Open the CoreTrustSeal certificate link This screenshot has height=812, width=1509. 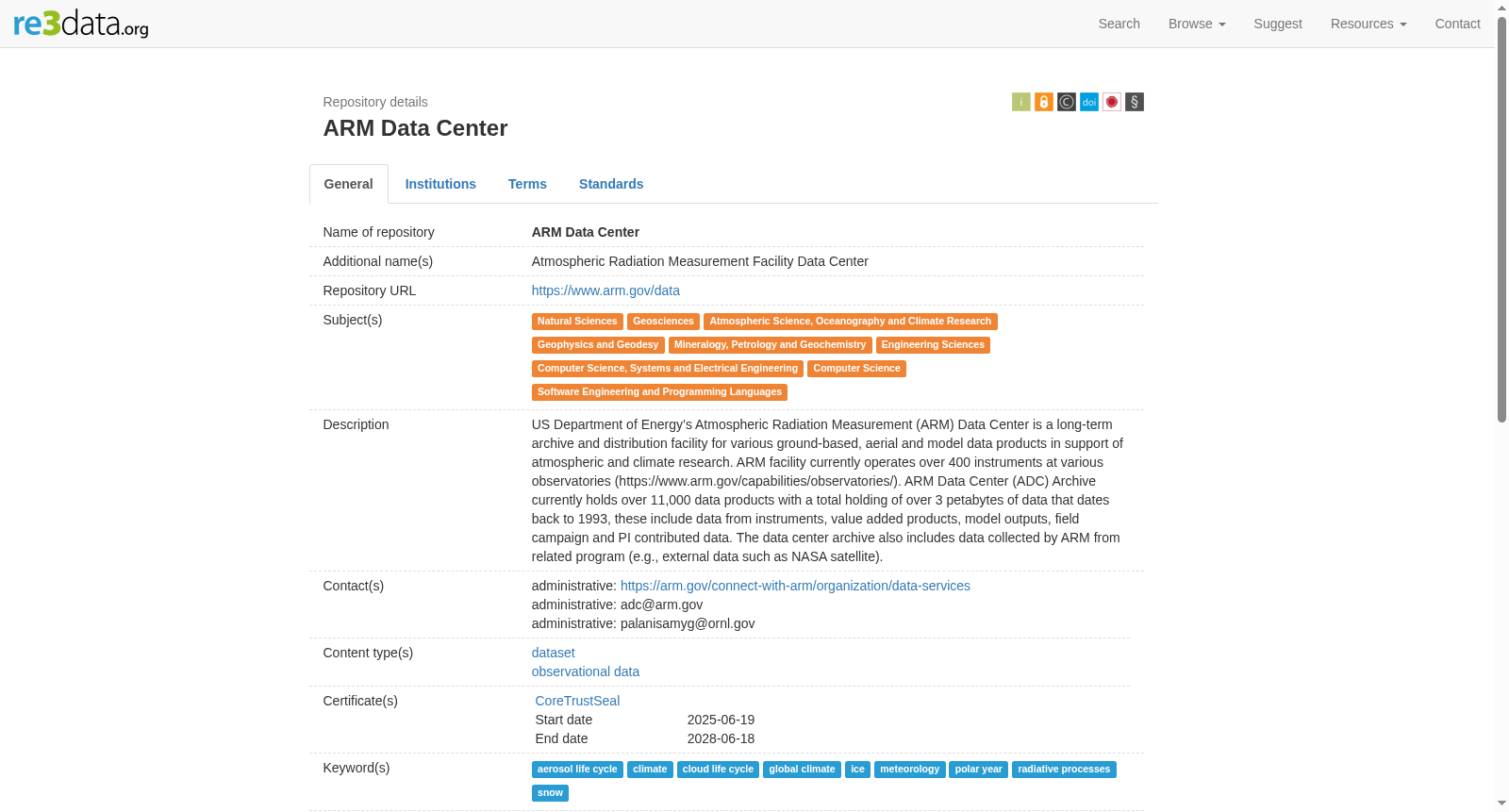[577, 701]
